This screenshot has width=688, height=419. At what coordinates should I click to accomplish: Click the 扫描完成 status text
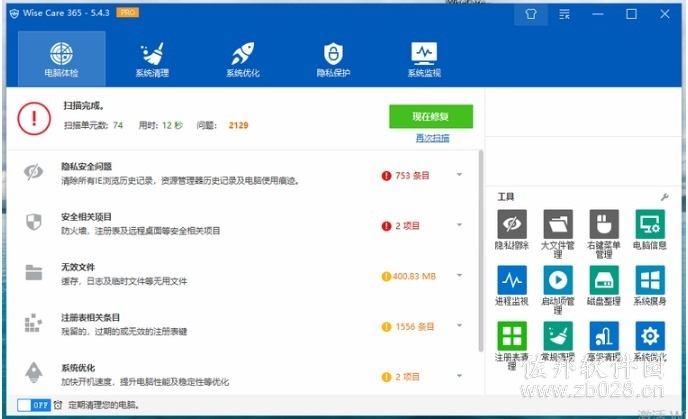84,106
